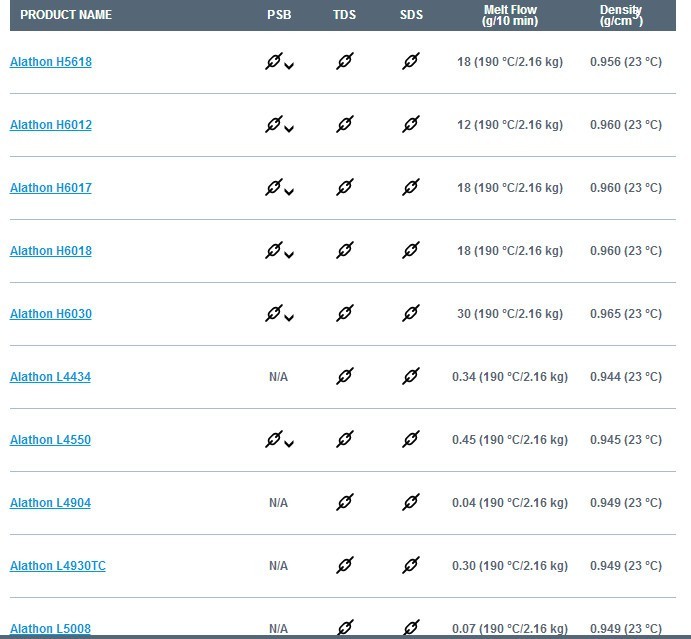
Task: Expand the PSB dropdown arrow for Alathon L4550
Action: click(x=289, y=444)
